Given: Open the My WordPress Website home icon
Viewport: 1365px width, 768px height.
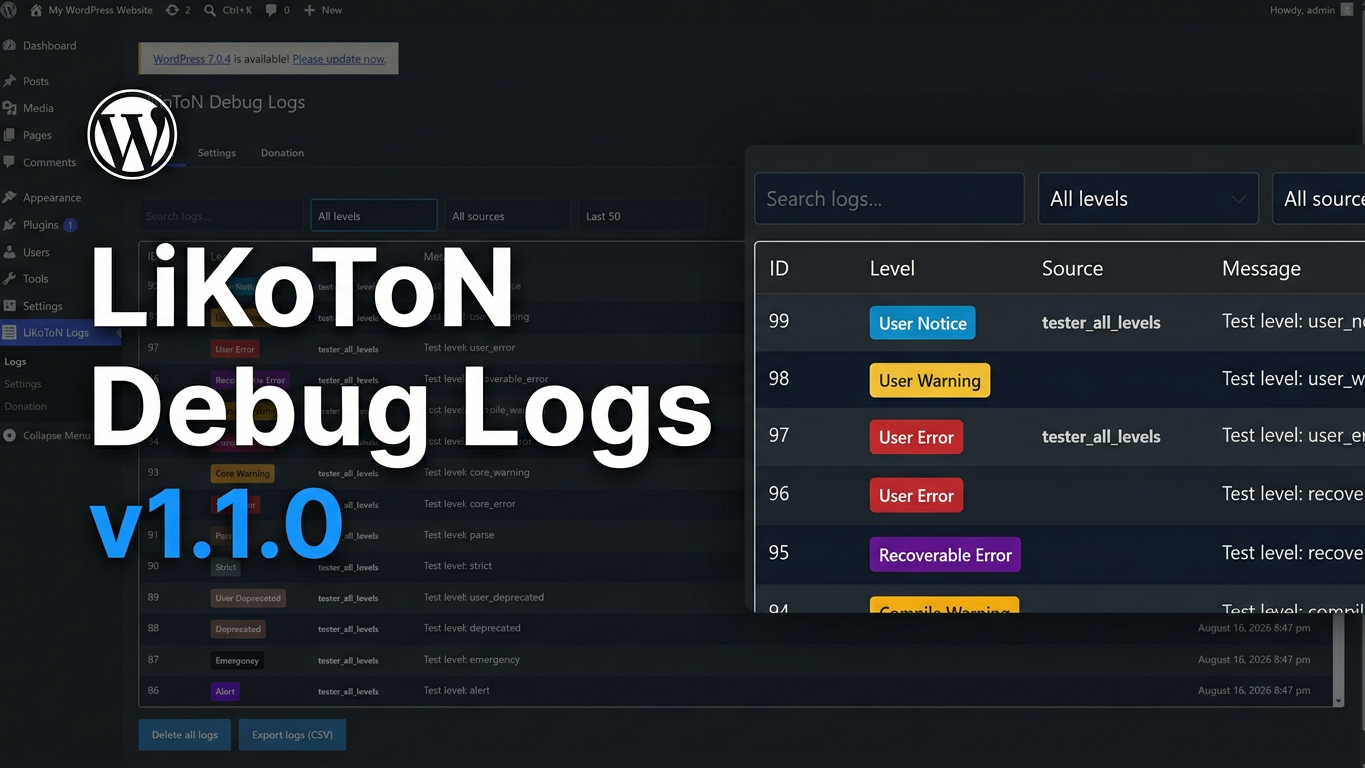Looking at the screenshot, I should (37, 10).
